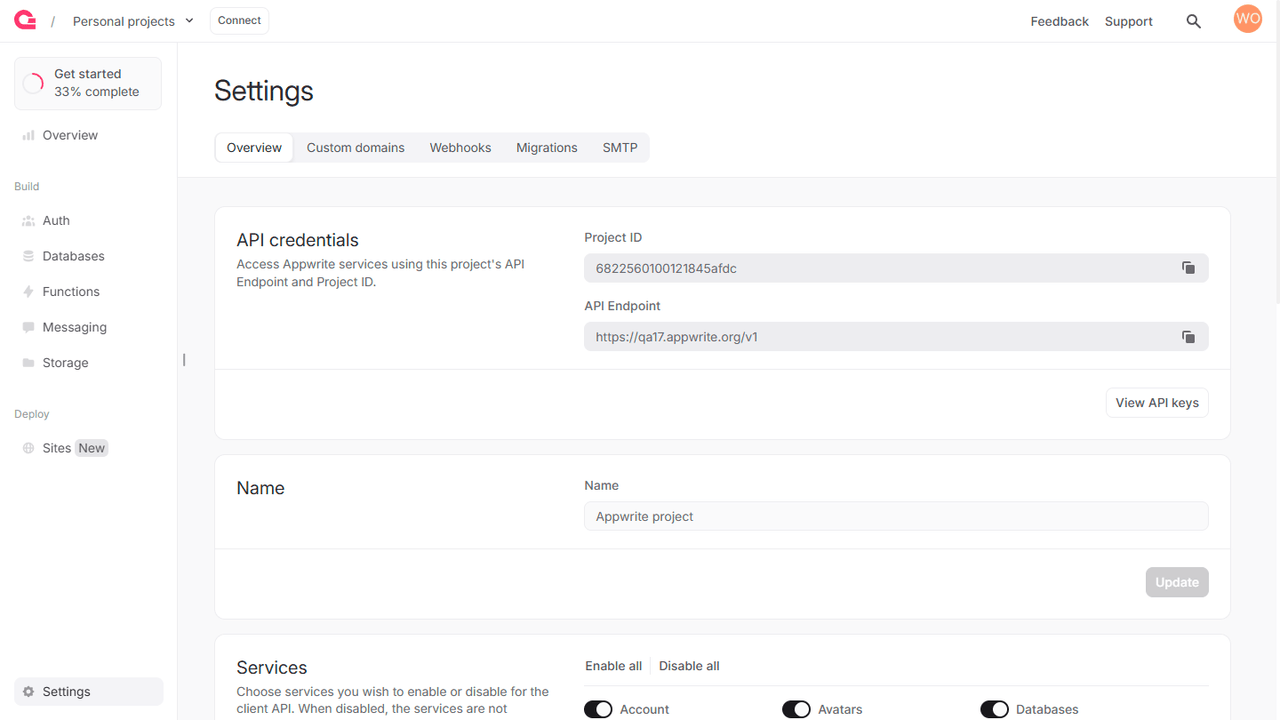Screen dimensions: 1280x720
Task: Click the Disable all services link
Action: [688, 665]
